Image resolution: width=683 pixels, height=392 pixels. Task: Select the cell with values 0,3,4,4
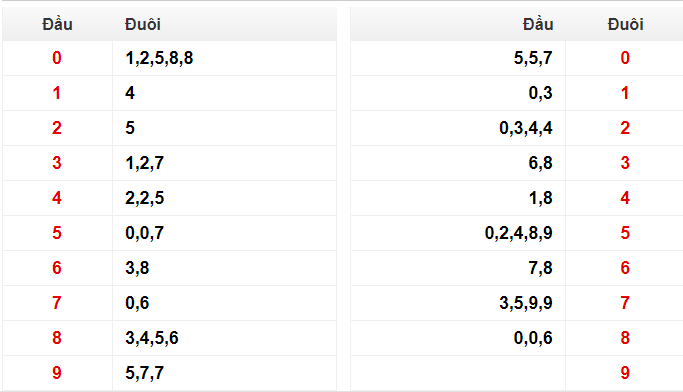[x=458, y=128]
